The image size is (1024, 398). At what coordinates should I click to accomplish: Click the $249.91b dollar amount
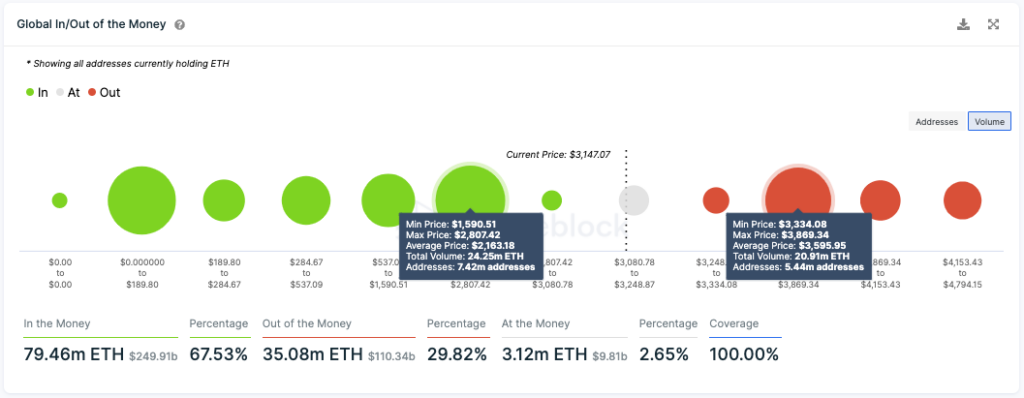(x=153, y=356)
